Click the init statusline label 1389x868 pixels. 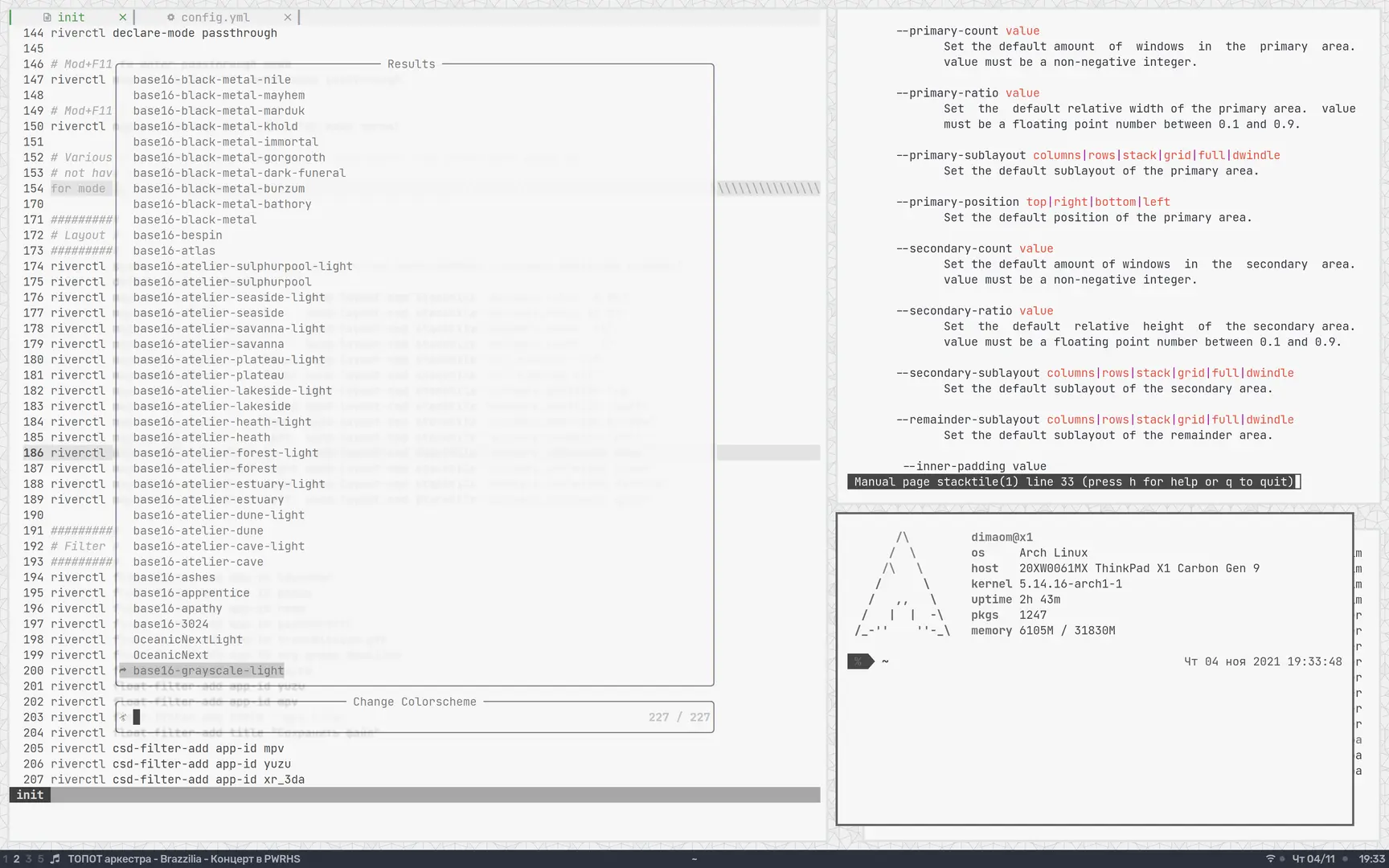click(30, 795)
